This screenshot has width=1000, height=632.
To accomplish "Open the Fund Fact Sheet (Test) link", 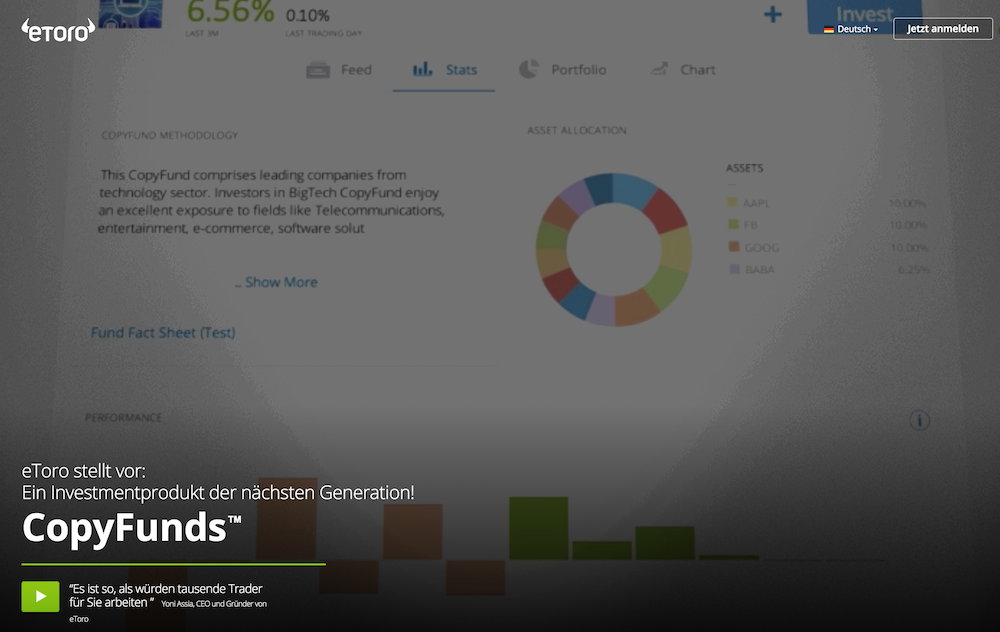I will [x=163, y=332].
